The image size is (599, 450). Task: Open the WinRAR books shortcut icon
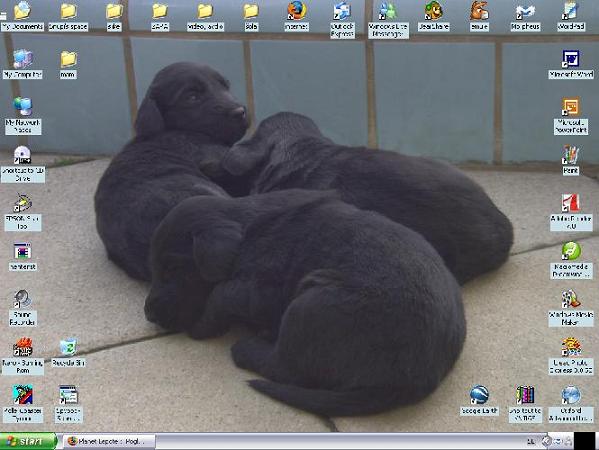(x=525, y=404)
